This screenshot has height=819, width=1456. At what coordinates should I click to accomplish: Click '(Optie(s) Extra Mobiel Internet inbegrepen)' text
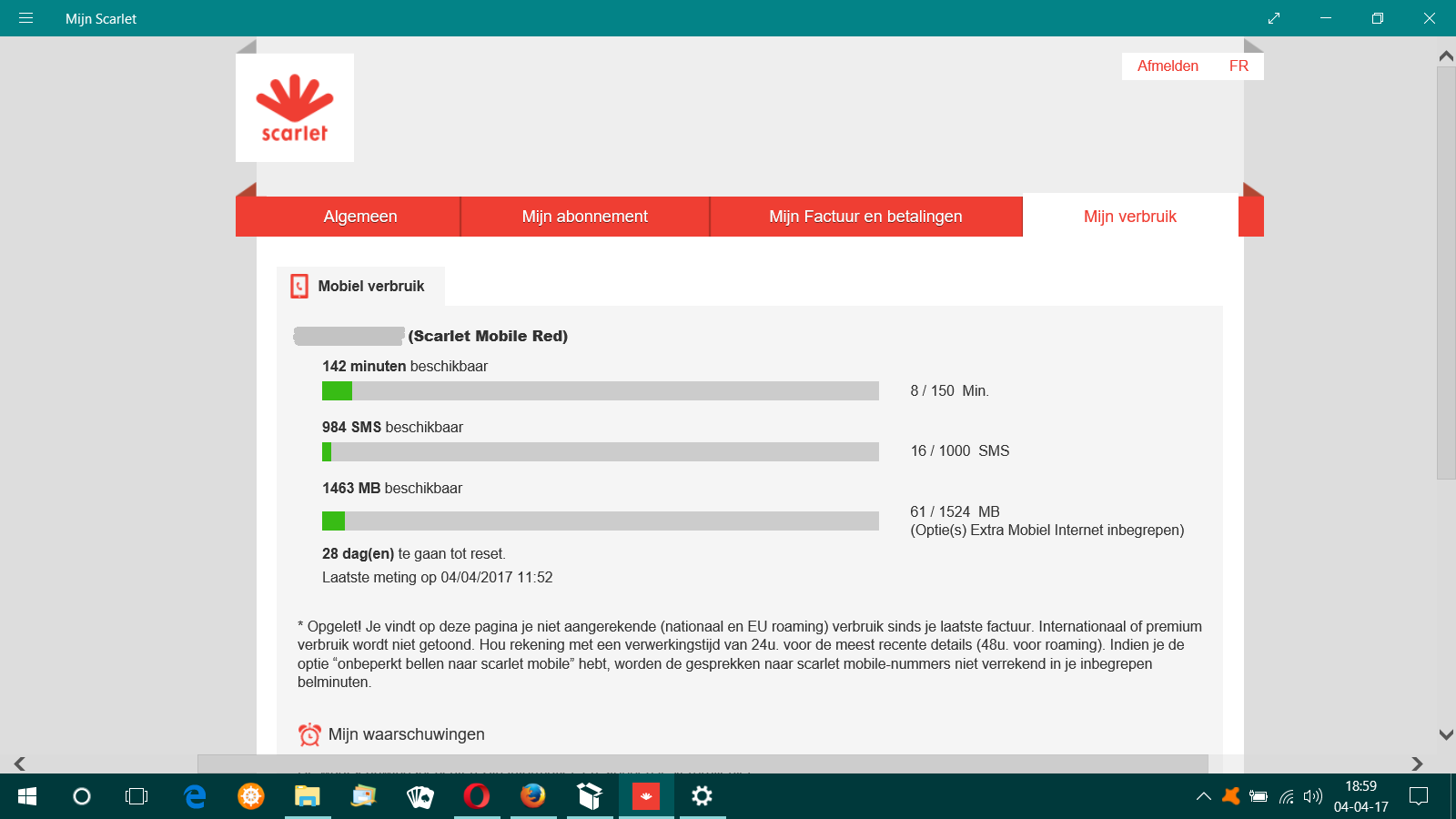[1047, 530]
